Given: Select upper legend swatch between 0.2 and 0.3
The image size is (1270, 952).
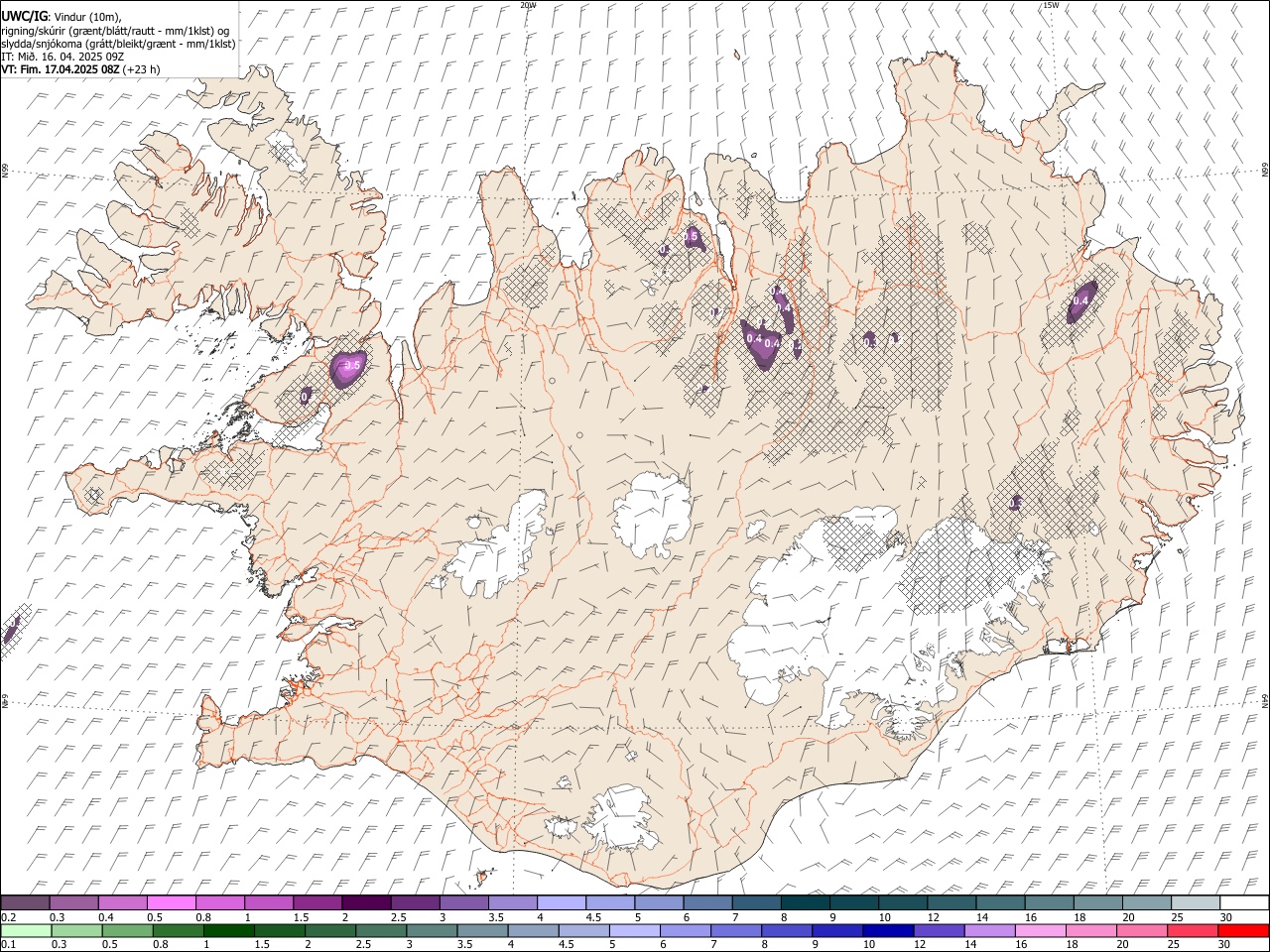Looking at the screenshot, I should pos(25,903).
